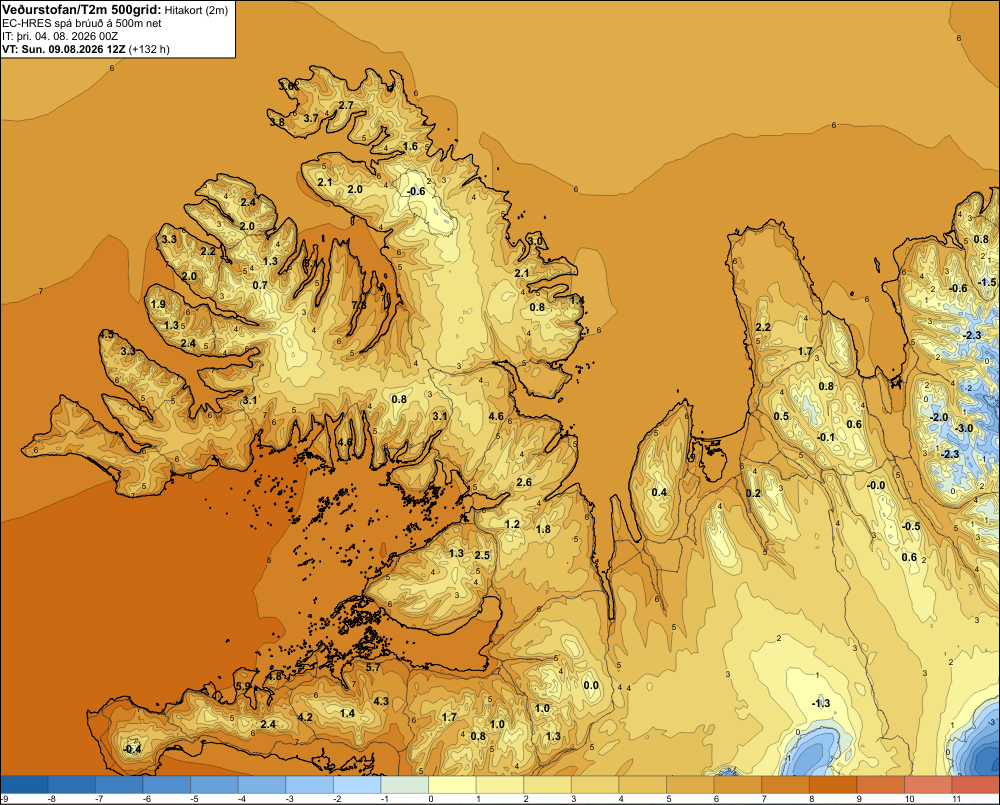Click the legend swatch between 4 and 5

[x=643, y=784]
